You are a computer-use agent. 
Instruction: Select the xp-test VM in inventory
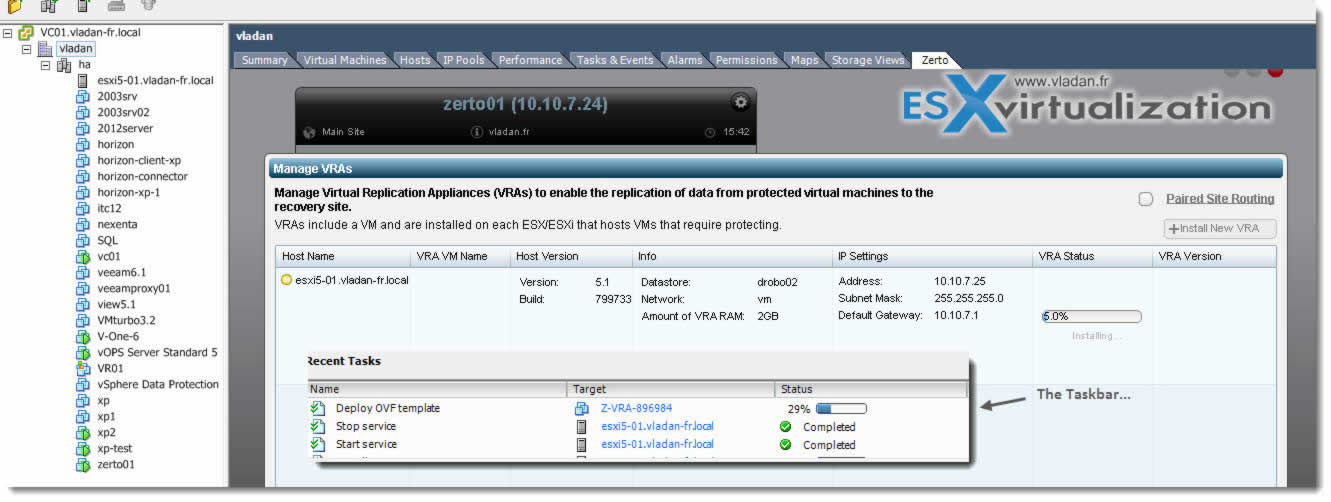pos(114,449)
